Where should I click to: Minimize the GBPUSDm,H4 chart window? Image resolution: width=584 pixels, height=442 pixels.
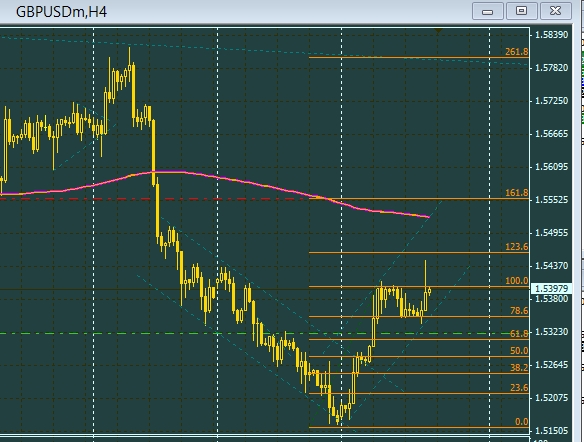tap(488, 11)
